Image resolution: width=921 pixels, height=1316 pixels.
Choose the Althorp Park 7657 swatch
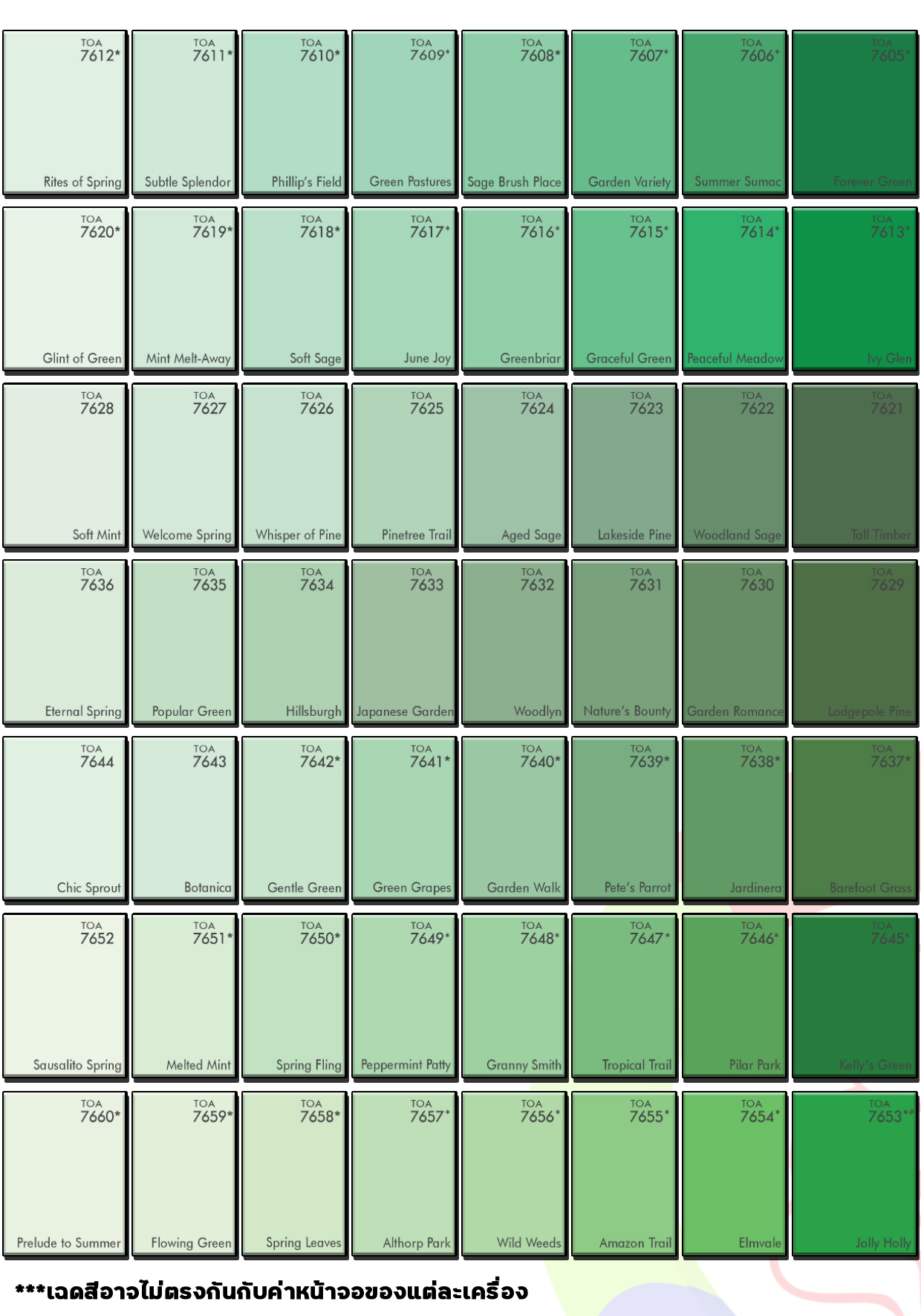[x=404, y=1174]
